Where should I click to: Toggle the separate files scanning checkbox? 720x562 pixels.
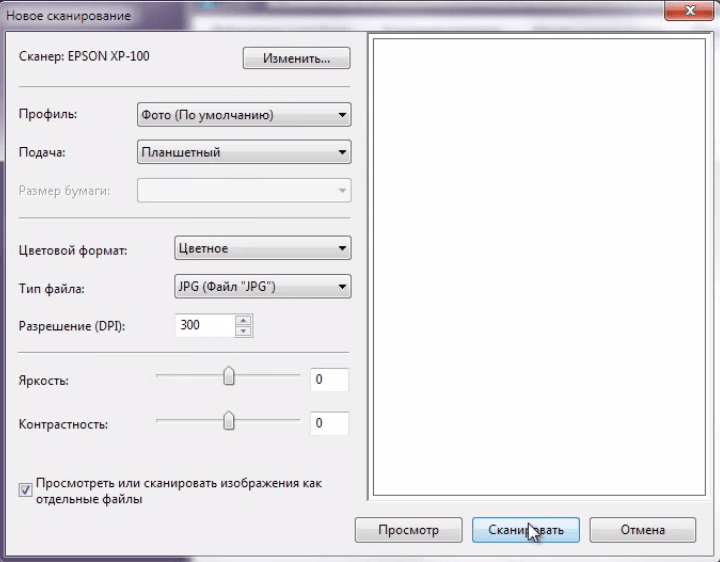click(25, 490)
